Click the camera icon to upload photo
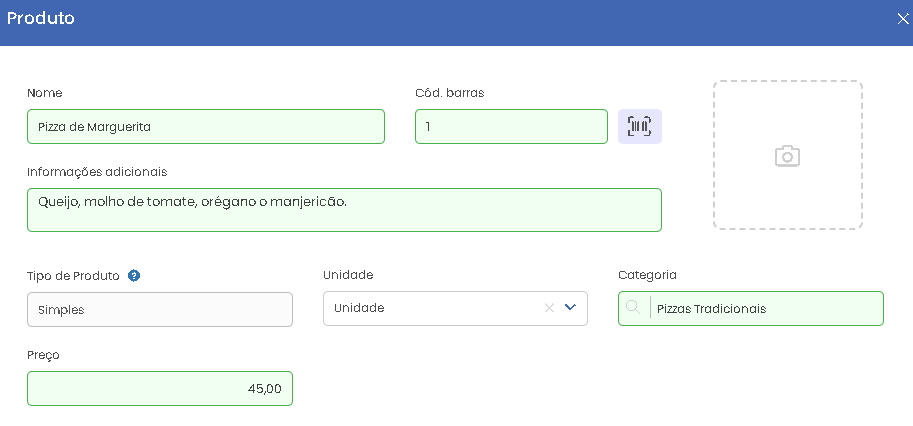 pyautogui.click(x=787, y=156)
